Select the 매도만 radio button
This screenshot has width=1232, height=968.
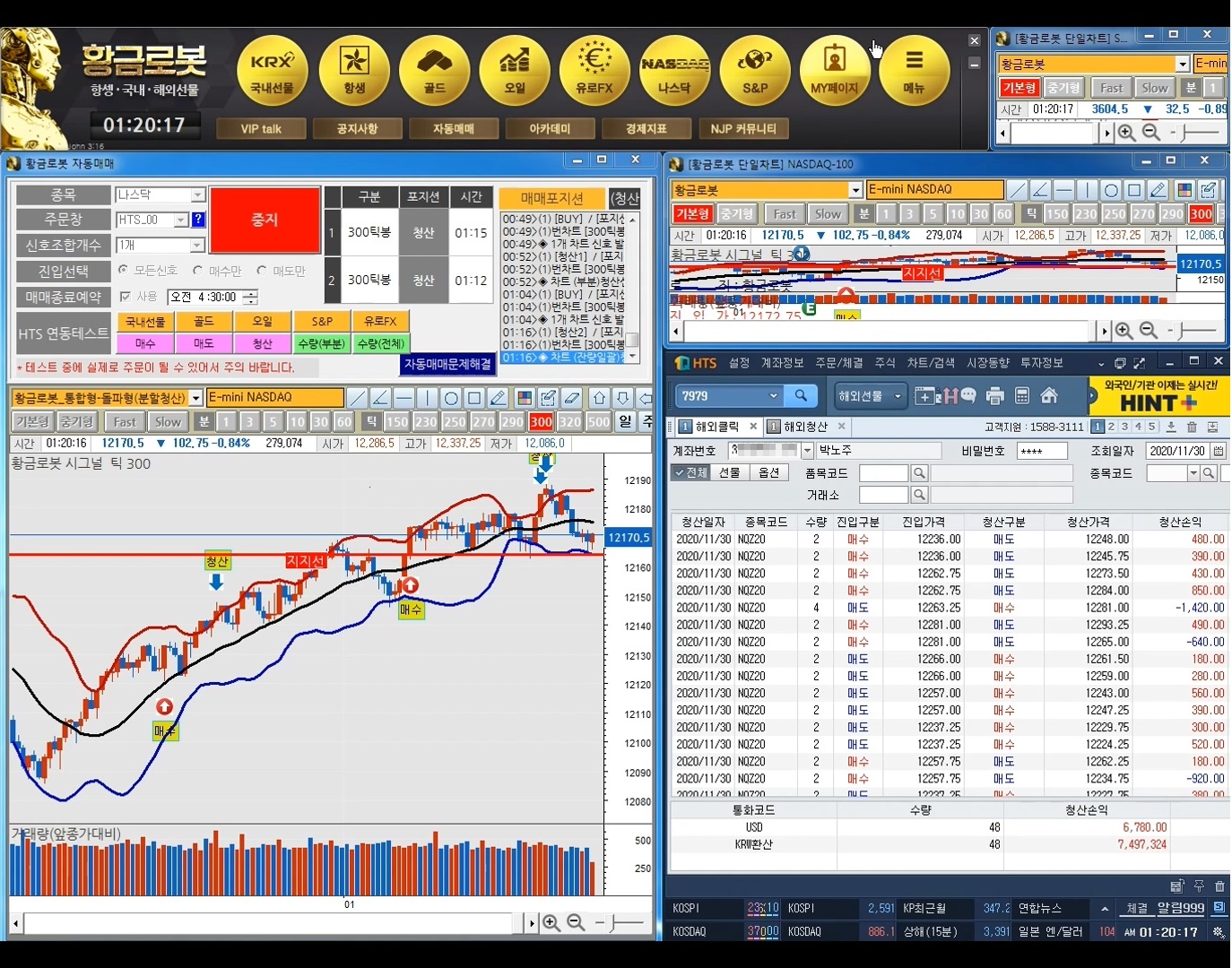(x=262, y=270)
